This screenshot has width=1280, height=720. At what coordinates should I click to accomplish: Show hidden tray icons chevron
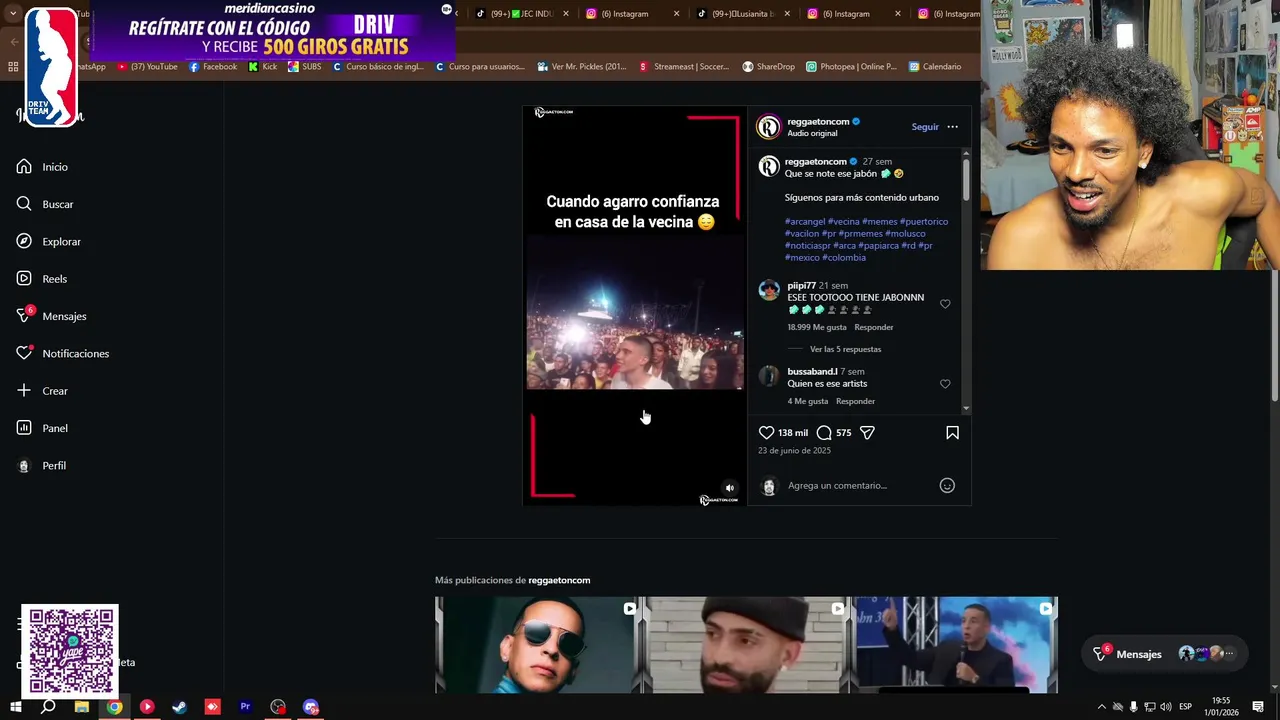(1102, 707)
